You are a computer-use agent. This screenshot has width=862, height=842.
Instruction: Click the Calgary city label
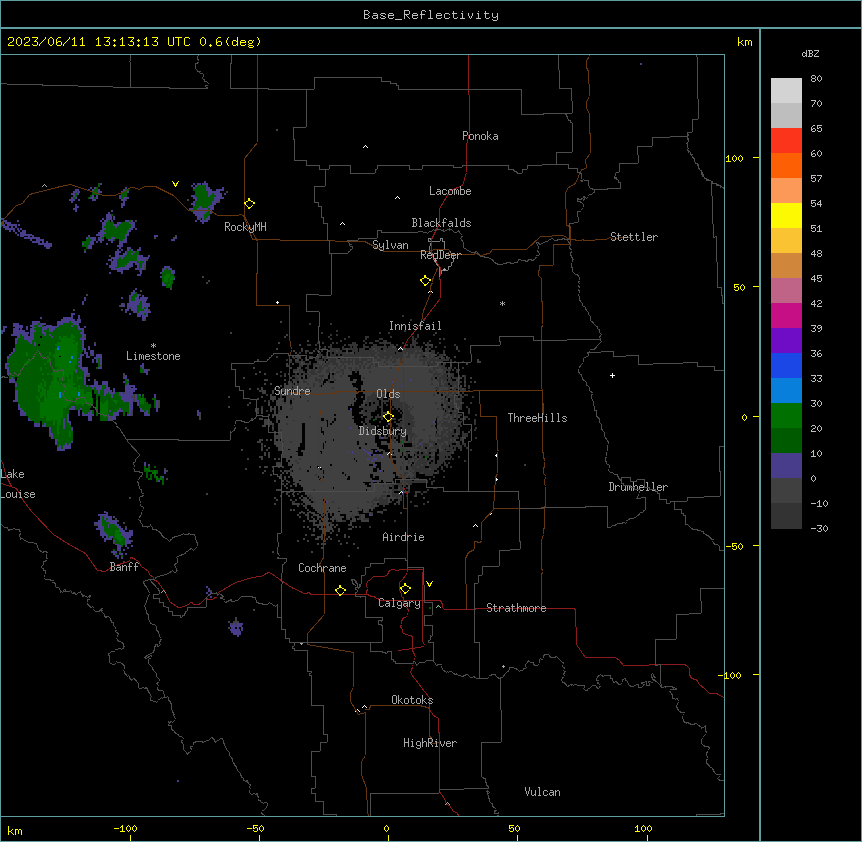(399, 603)
